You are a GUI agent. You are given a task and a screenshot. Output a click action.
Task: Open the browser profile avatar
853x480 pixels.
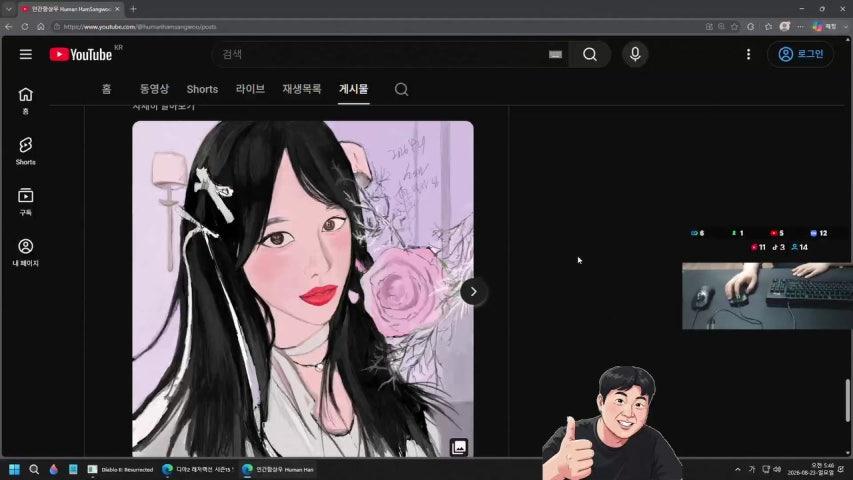pyautogui.click(x=784, y=26)
